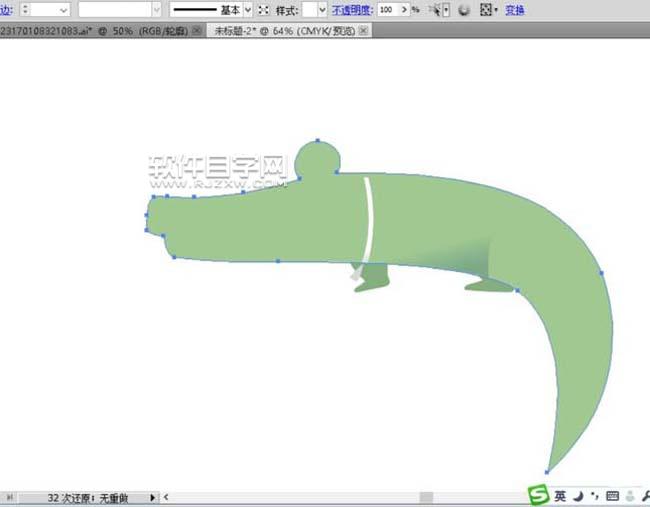Click the user icon in IME bar
The image size is (650, 507).
629,496
